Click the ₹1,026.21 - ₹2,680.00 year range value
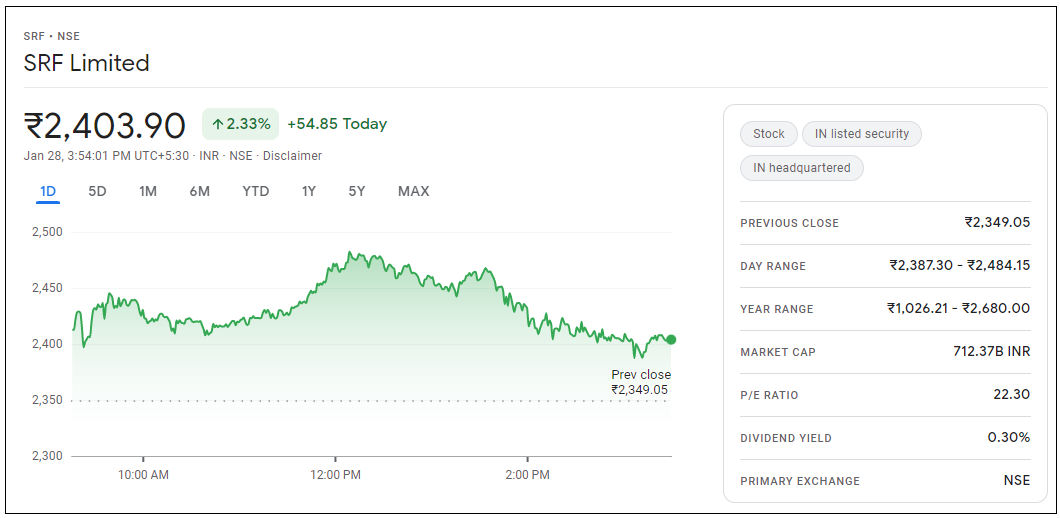1060x518 pixels. tap(959, 308)
